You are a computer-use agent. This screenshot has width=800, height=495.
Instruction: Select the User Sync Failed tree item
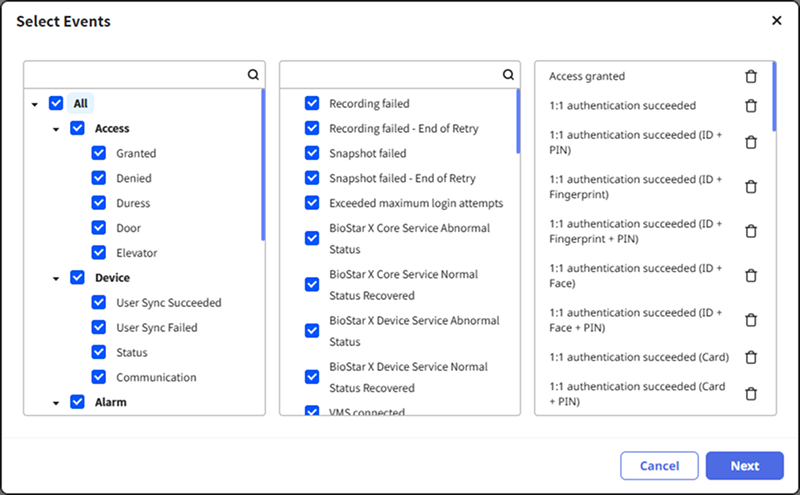pos(156,328)
